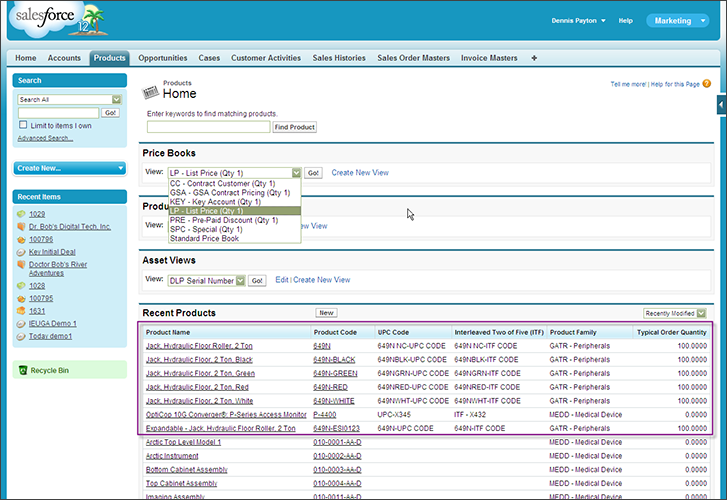
Task: Open product Jack, Hydraulic Floor, 2 Ton, Black
Action: point(199,359)
